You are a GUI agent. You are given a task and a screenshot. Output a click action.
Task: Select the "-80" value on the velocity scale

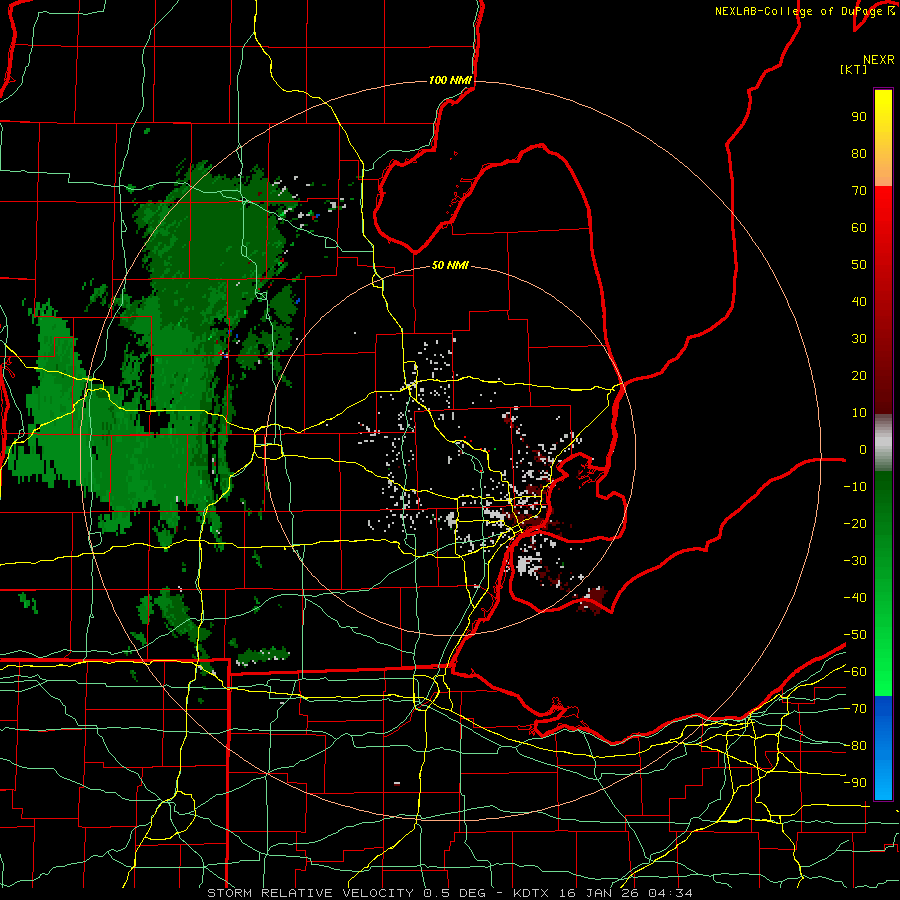coord(855,746)
